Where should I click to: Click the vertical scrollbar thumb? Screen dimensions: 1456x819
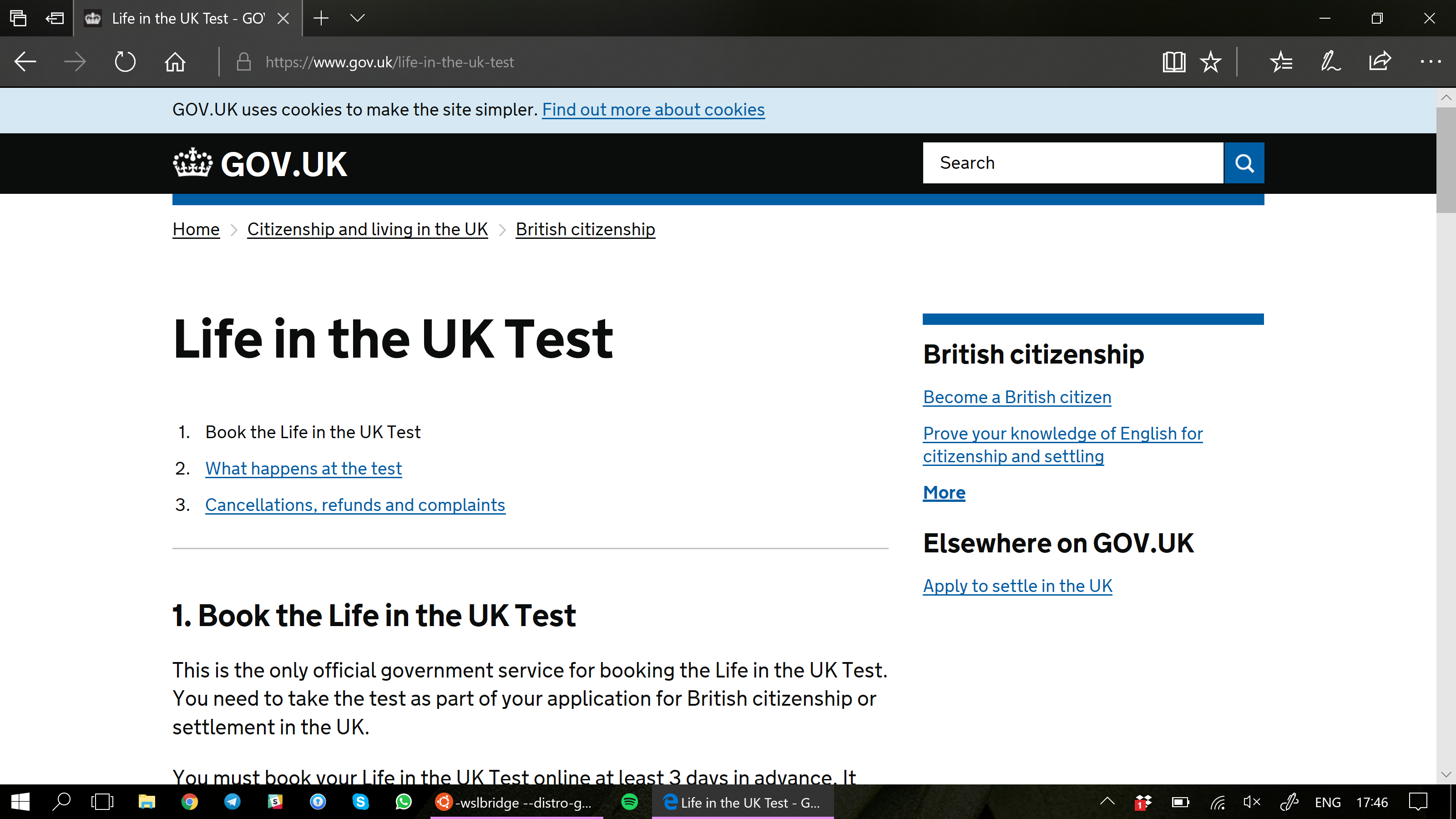click(1446, 160)
